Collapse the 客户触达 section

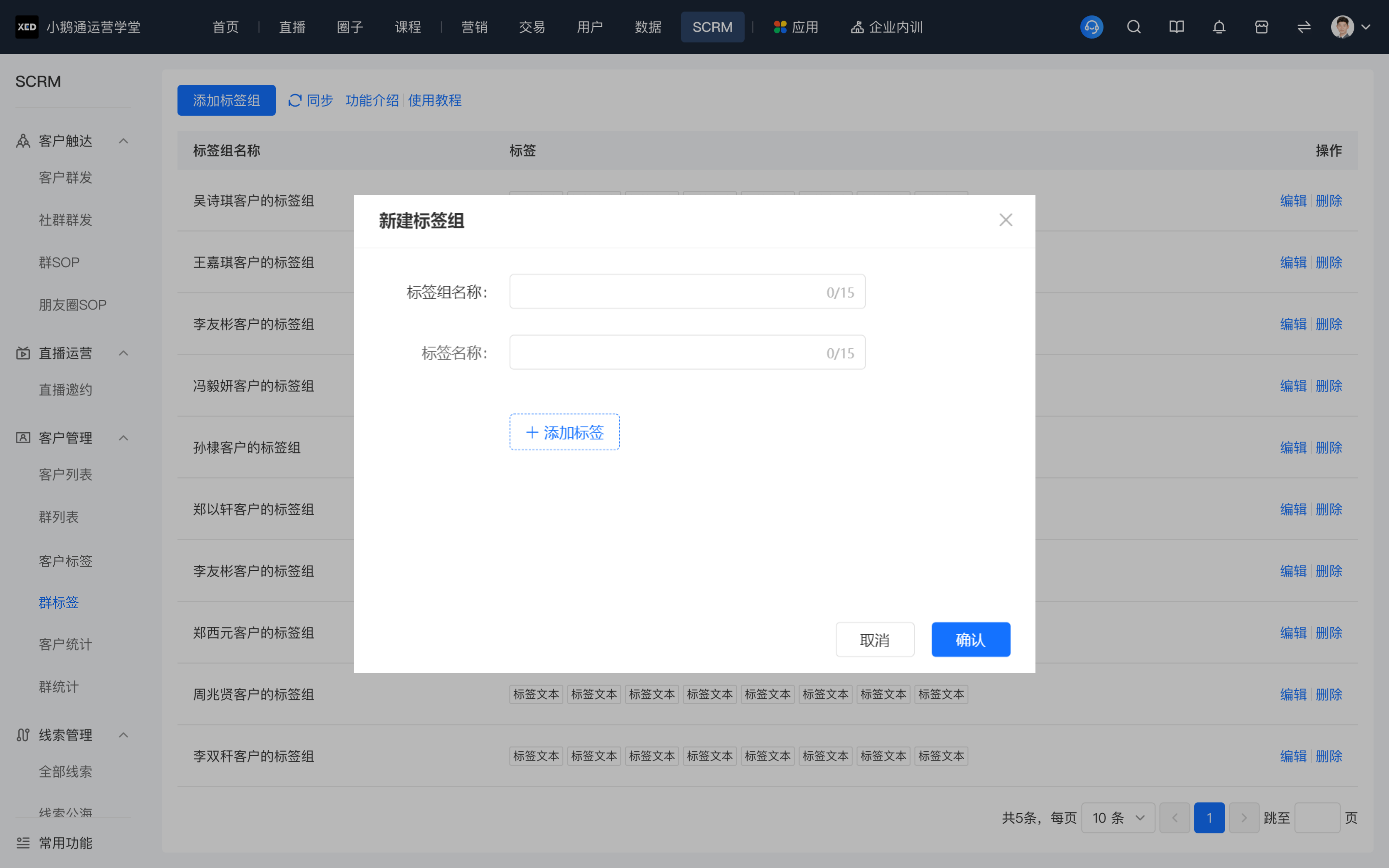tap(123, 141)
